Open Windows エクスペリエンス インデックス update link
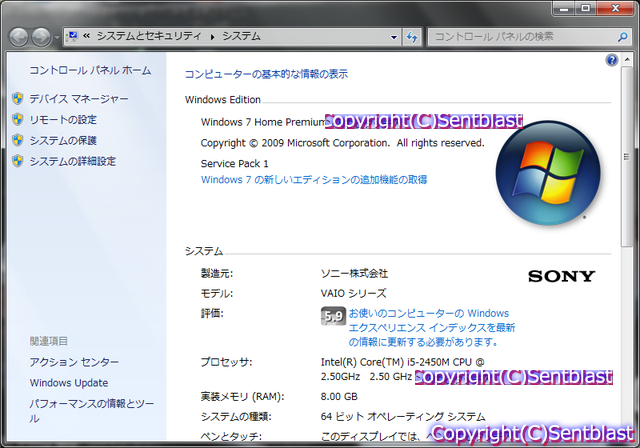 [x=431, y=328]
